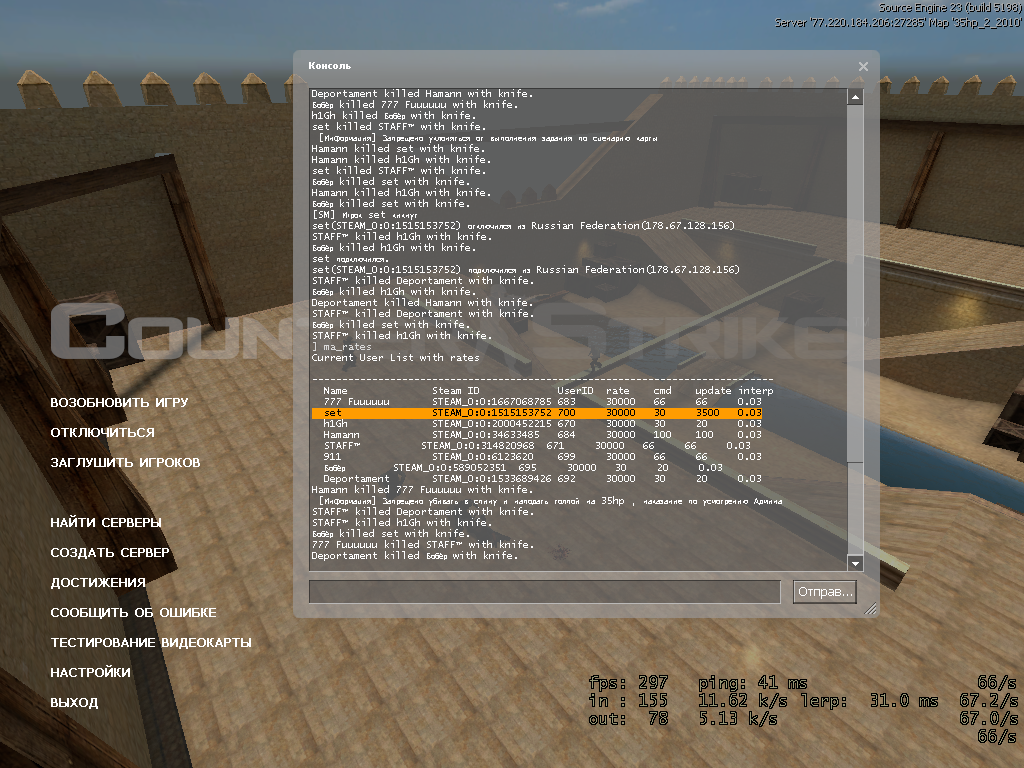This screenshot has height=768, width=1024.
Task: Open НАСТРОЙКИ settings
Action: coord(90,673)
